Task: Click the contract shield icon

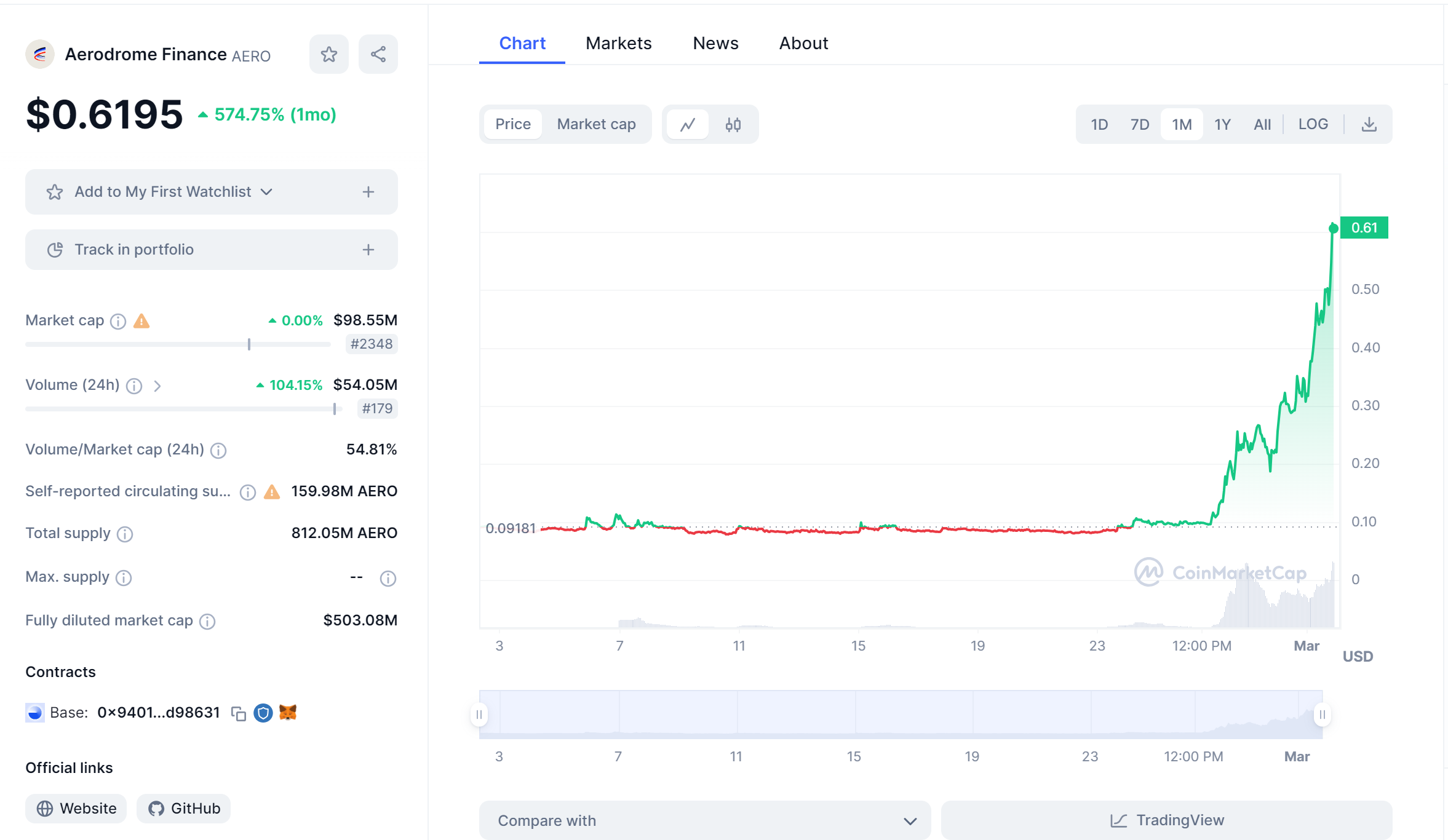Action: tap(263, 713)
